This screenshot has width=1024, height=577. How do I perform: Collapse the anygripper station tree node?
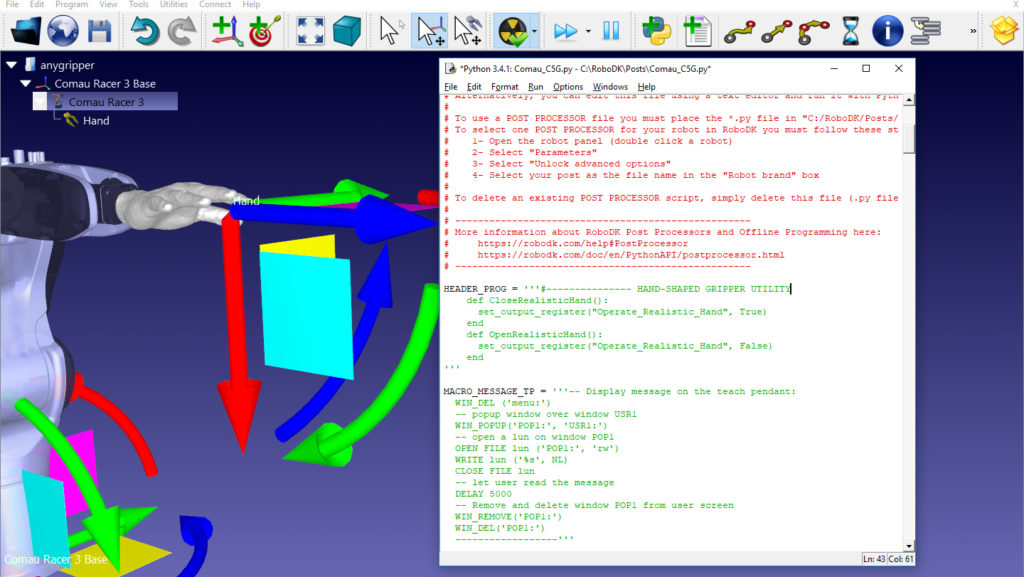click(12, 65)
